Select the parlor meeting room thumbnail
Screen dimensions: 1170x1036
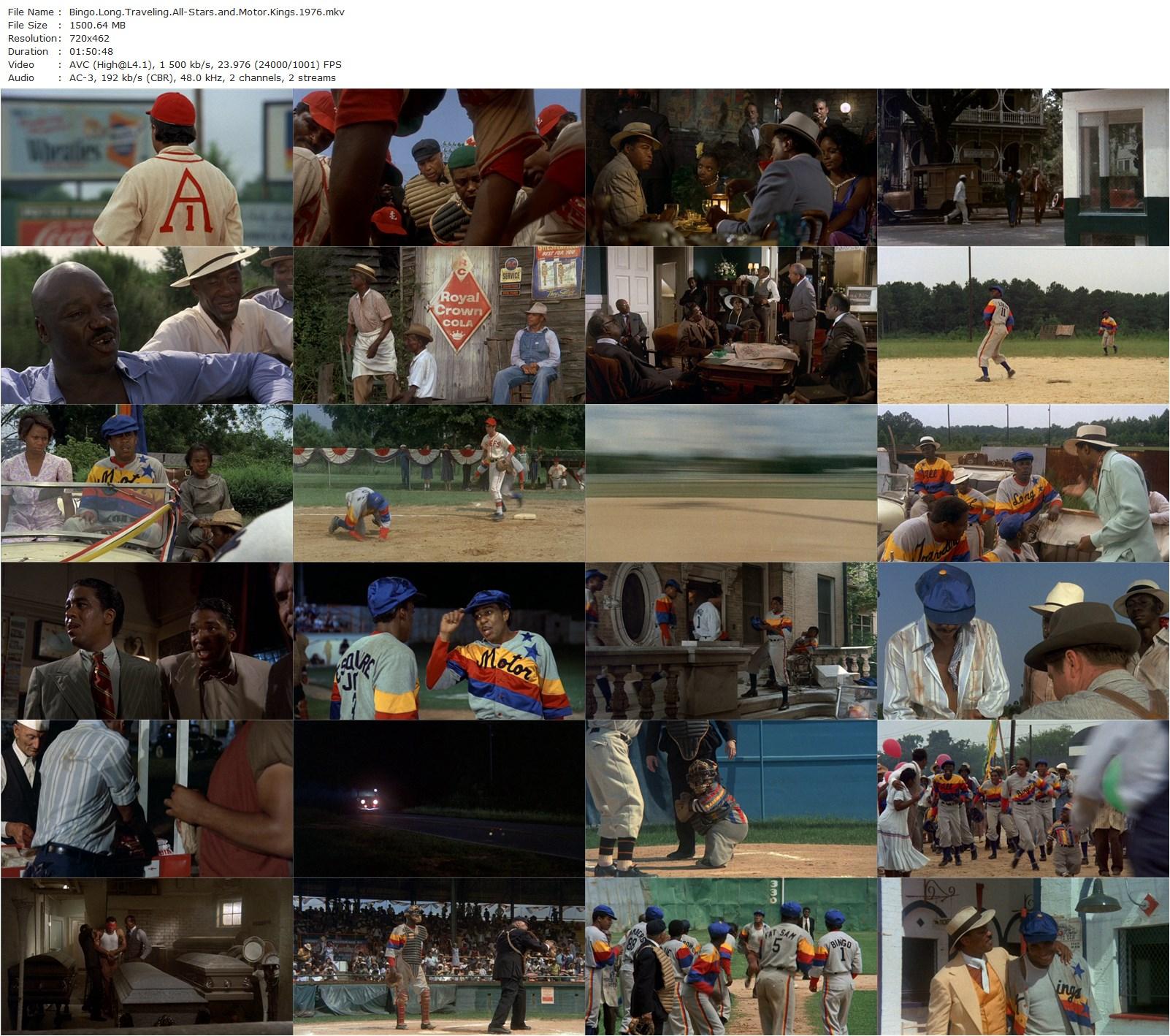coord(730,325)
